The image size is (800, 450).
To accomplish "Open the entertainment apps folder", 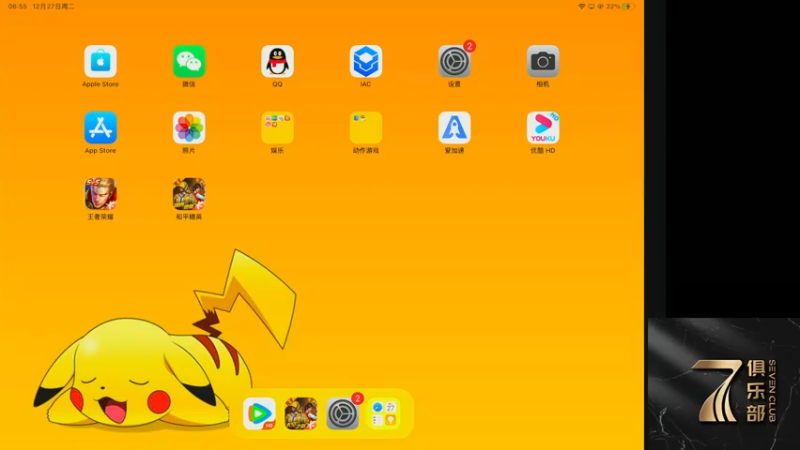I will pyautogui.click(x=277, y=128).
